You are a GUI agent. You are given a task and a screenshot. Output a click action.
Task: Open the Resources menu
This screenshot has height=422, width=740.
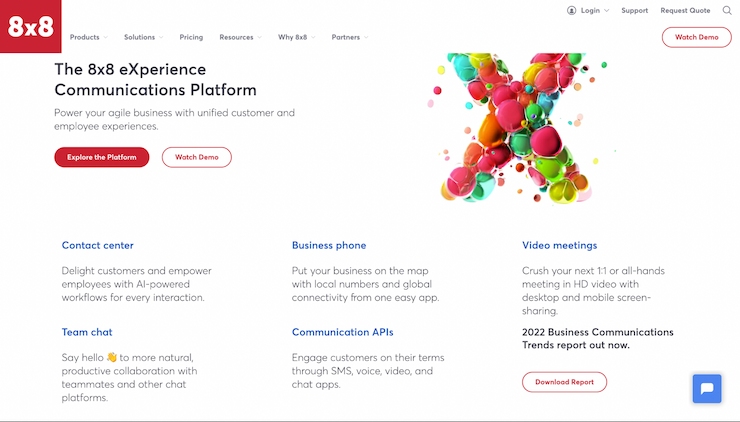tap(236, 37)
